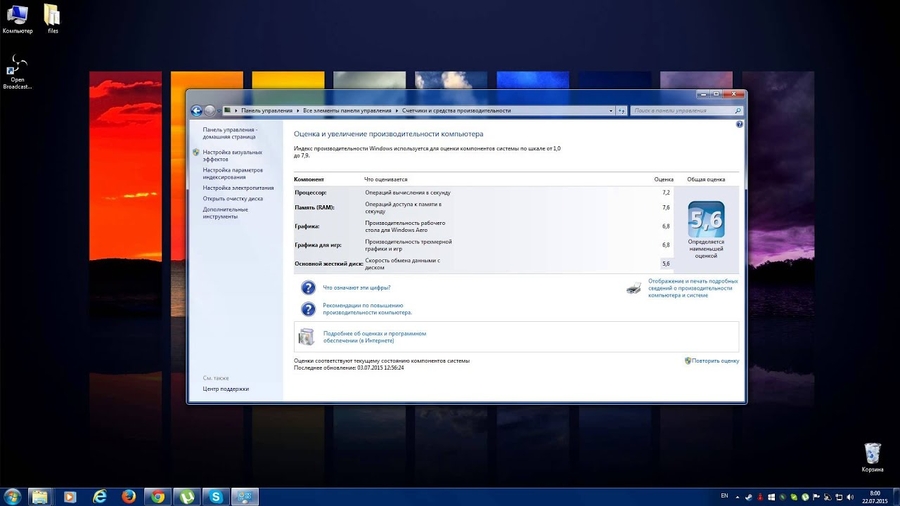Open 'Что означают эти цифры?' link
Viewport: 900px width, 506px height.
(356, 287)
